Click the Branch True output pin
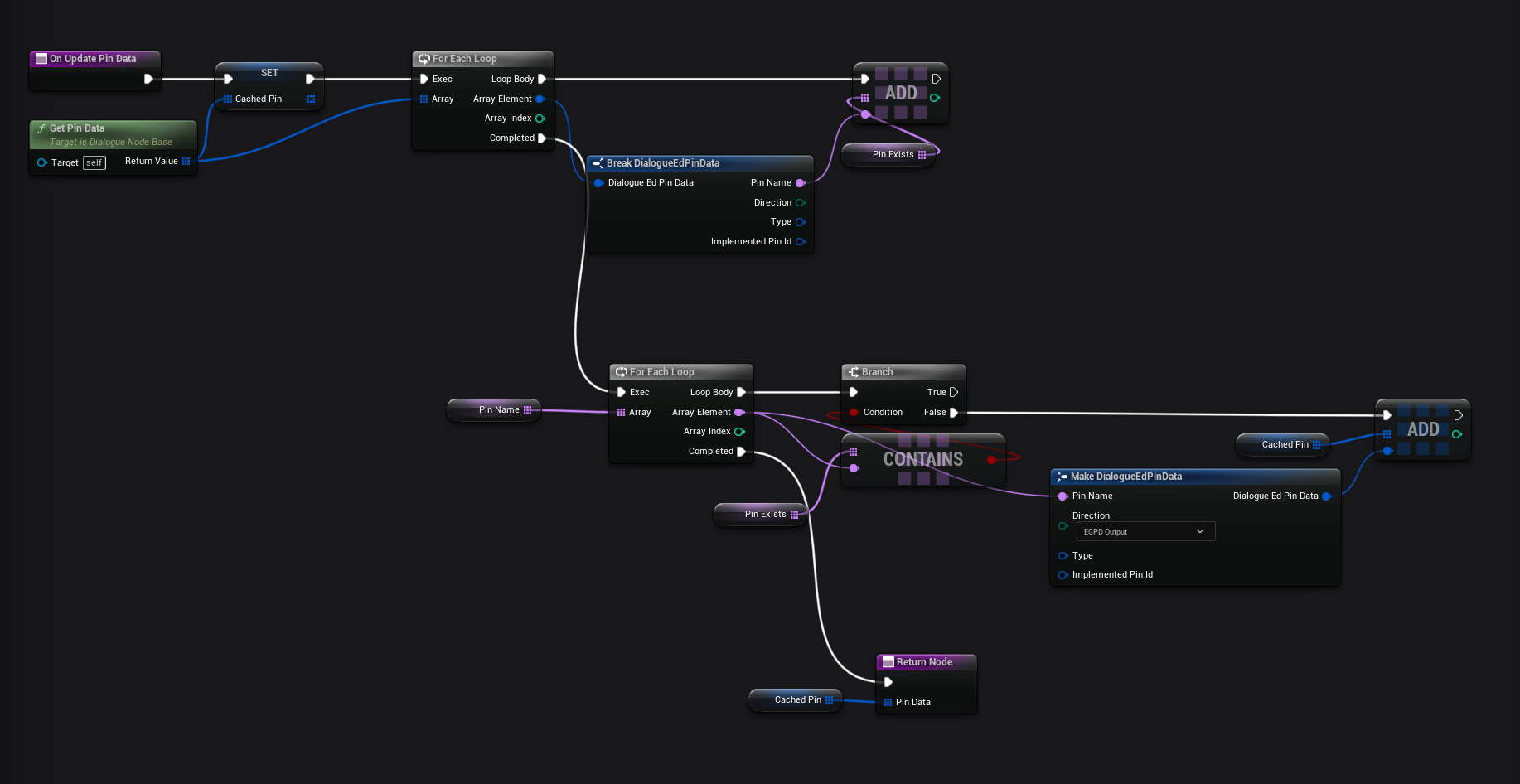The height and width of the screenshot is (784, 1520). (954, 392)
